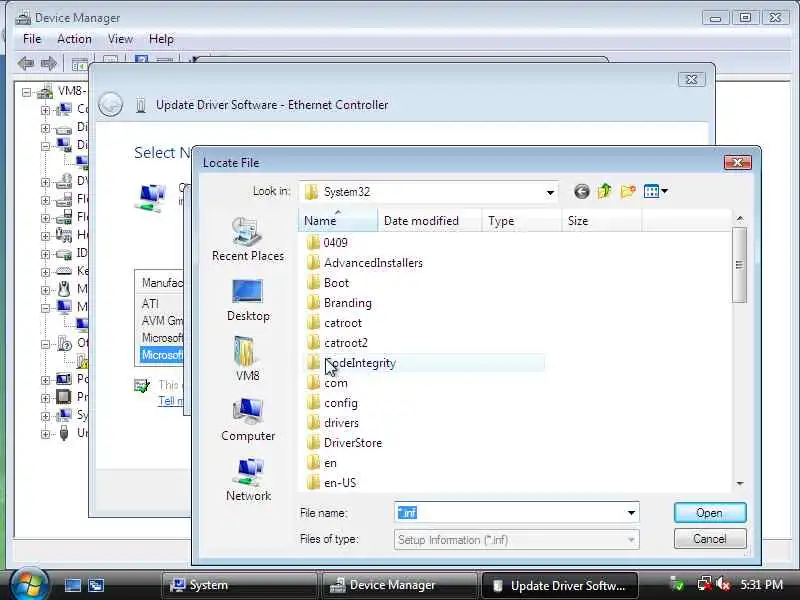
Task: Open the File menu
Action: 32,39
